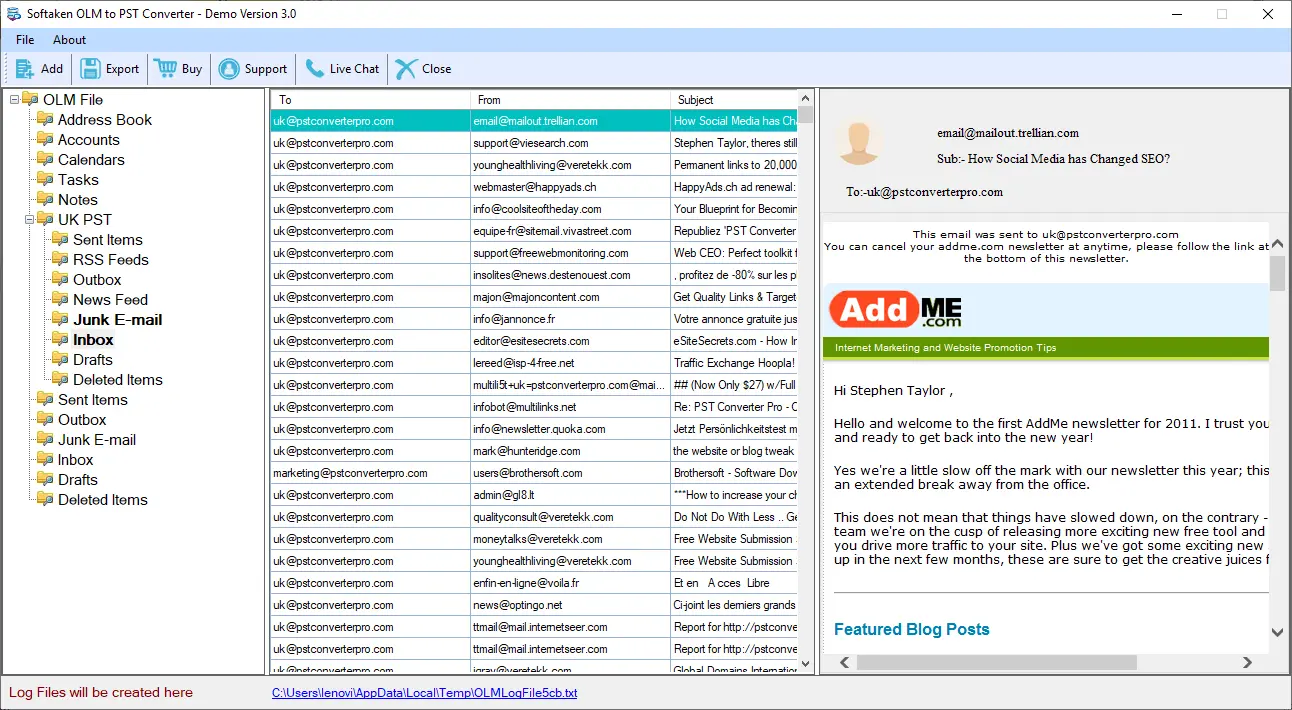The width and height of the screenshot is (1292, 710).
Task: Open the About menu
Action: click(70, 40)
